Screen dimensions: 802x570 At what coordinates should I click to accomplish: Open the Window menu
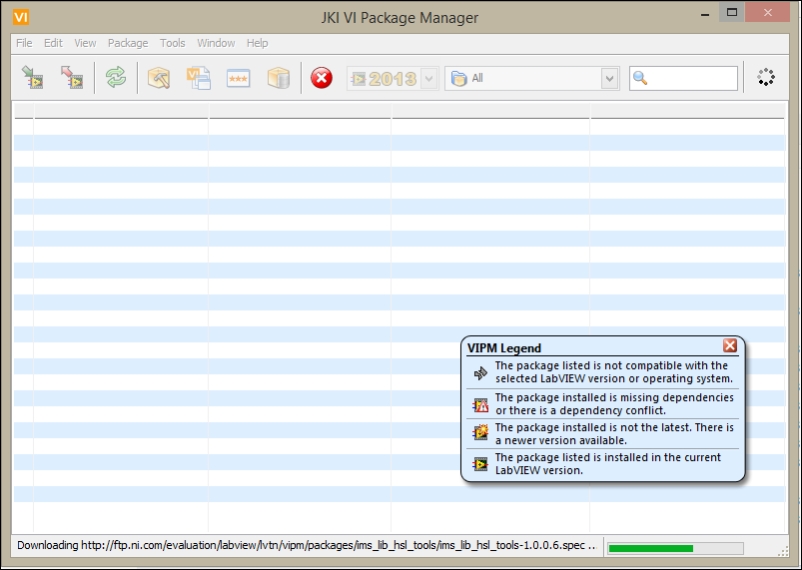point(216,43)
